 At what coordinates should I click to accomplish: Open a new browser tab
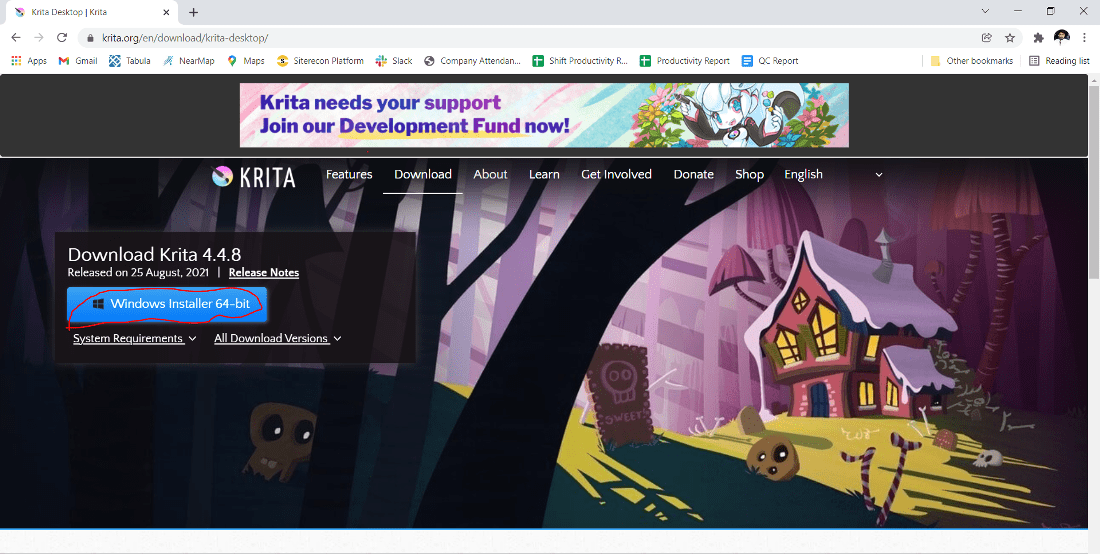(x=194, y=12)
